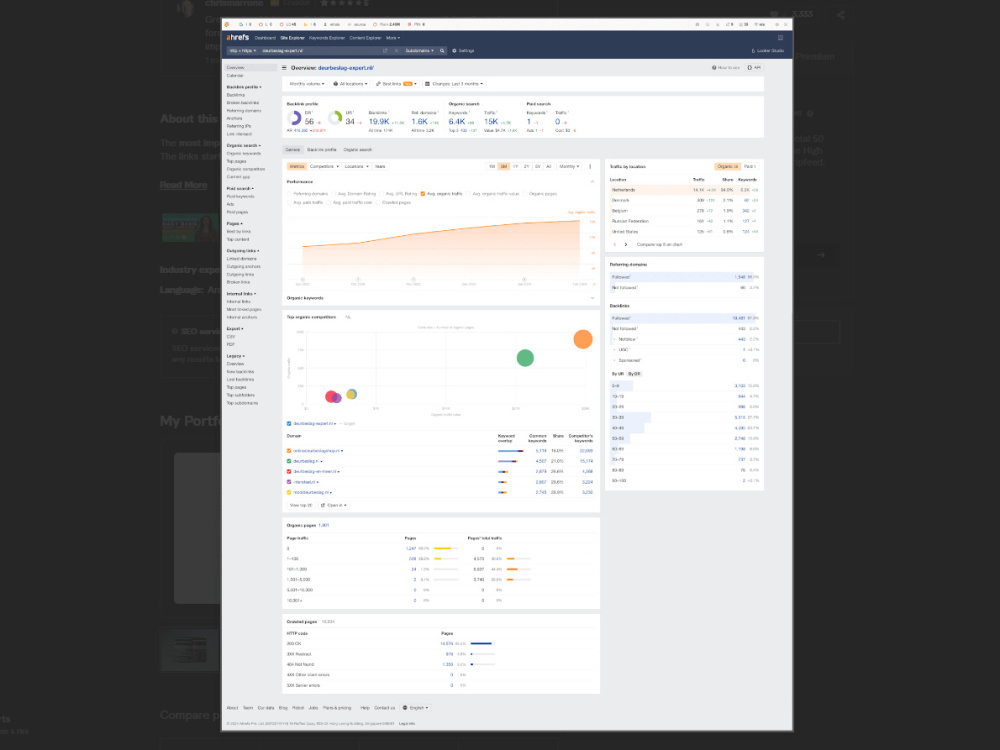Viewport: 1000px width, 750px height.
Task: Go to next page in Traffic by location
Action: (x=626, y=244)
